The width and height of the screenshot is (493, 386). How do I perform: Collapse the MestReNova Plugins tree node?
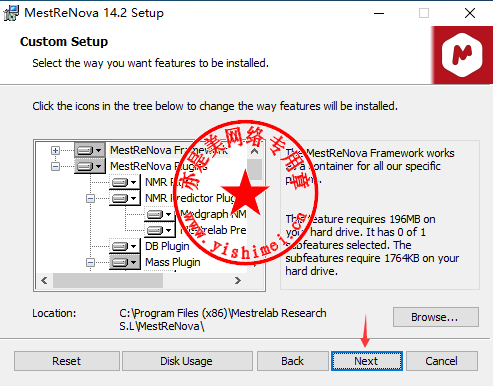point(55,166)
